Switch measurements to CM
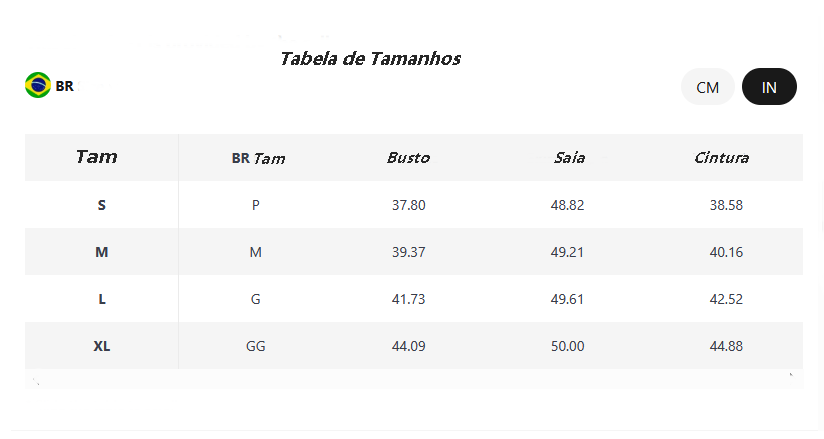The height and width of the screenshot is (439, 824). point(707,87)
